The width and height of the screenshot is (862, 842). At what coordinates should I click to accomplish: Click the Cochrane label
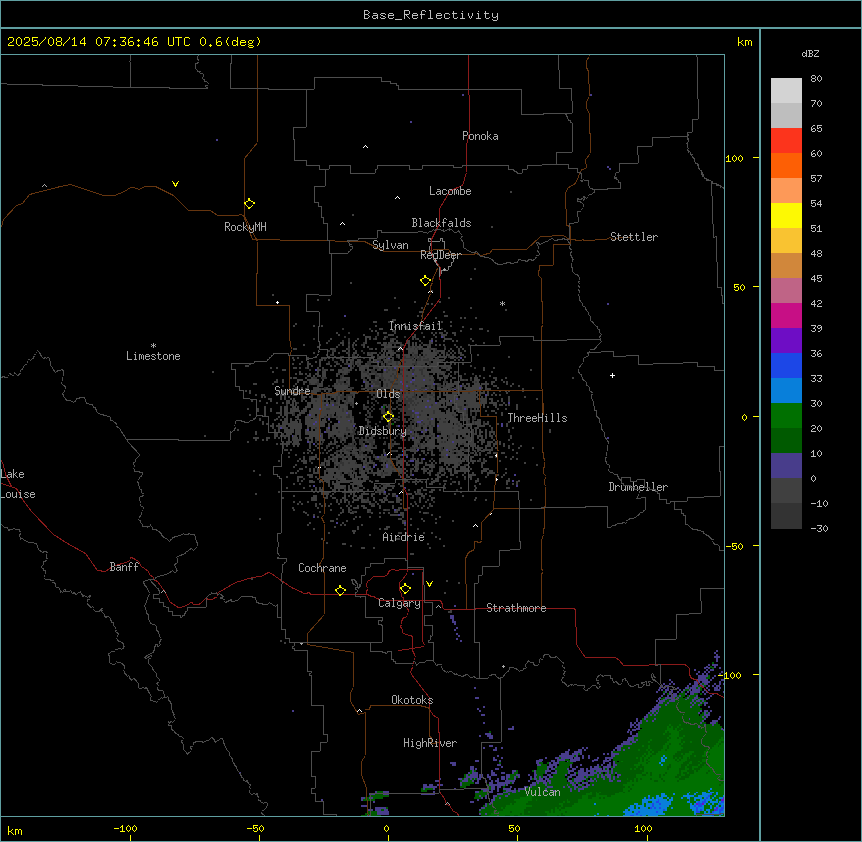(x=322, y=568)
